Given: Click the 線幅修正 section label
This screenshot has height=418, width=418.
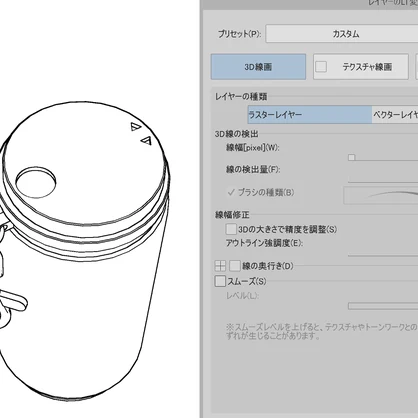Looking at the screenshot, I should (x=232, y=215).
